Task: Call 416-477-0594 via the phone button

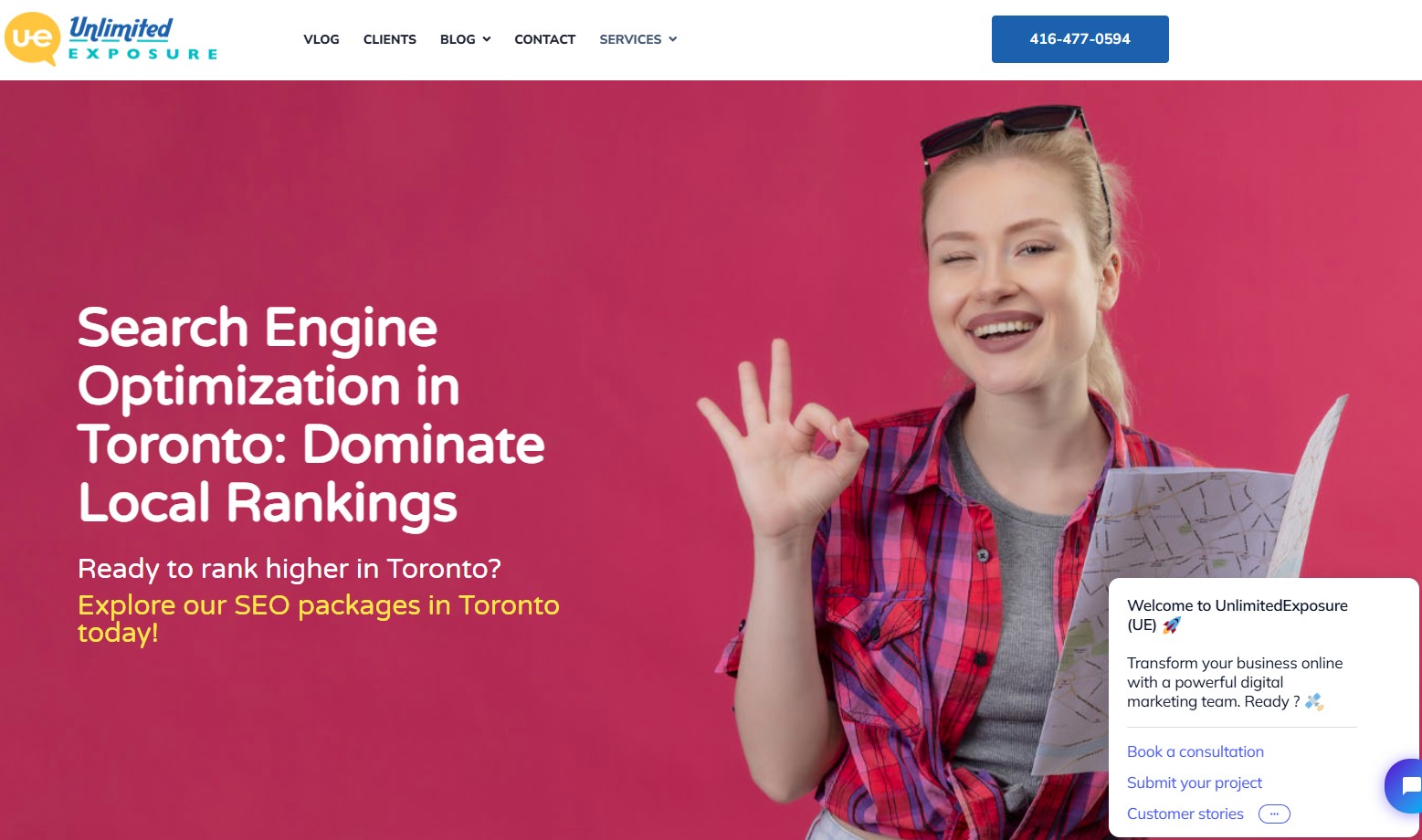Action: point(1080,39)
